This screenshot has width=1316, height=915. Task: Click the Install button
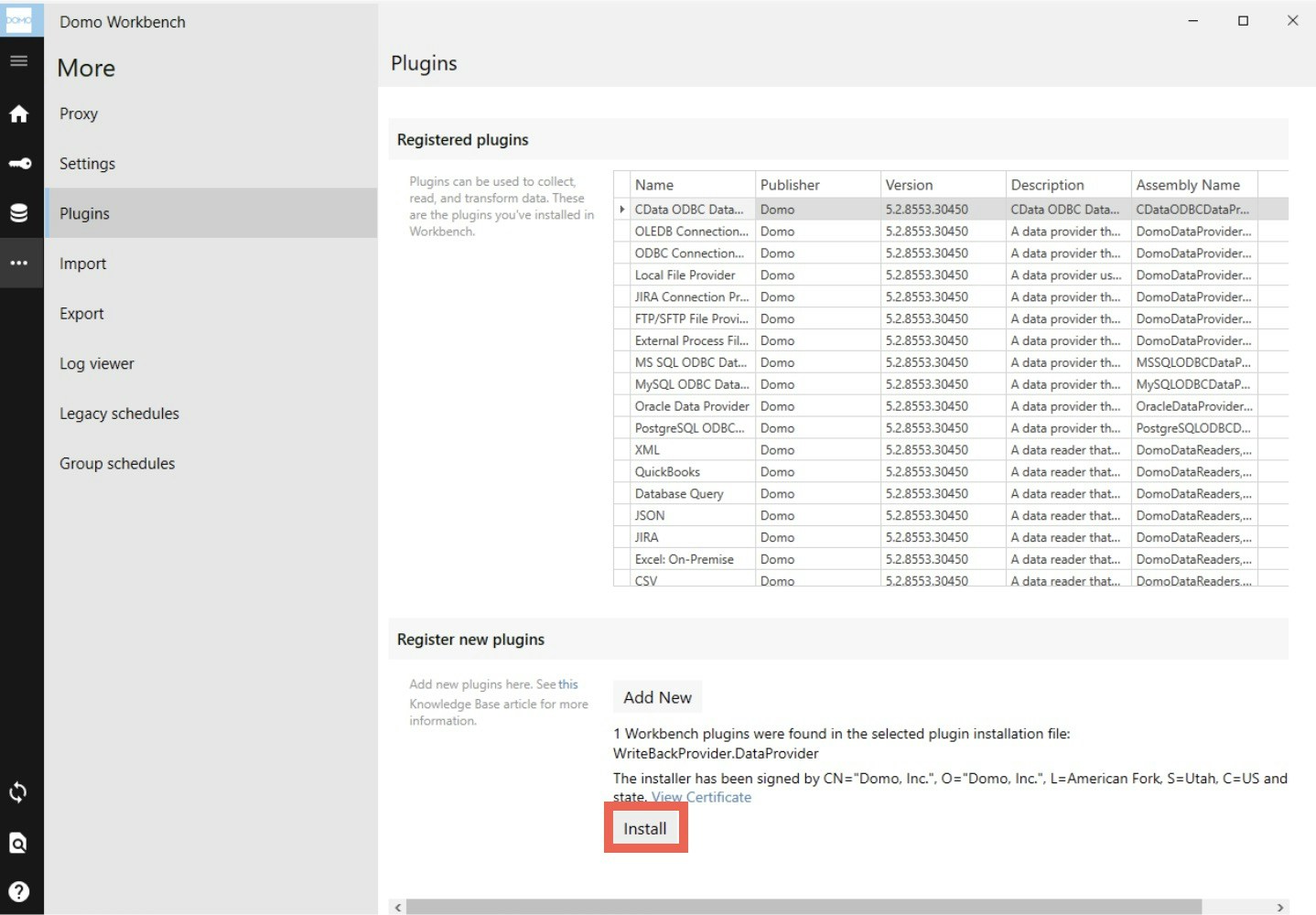(x=645, y=828)
